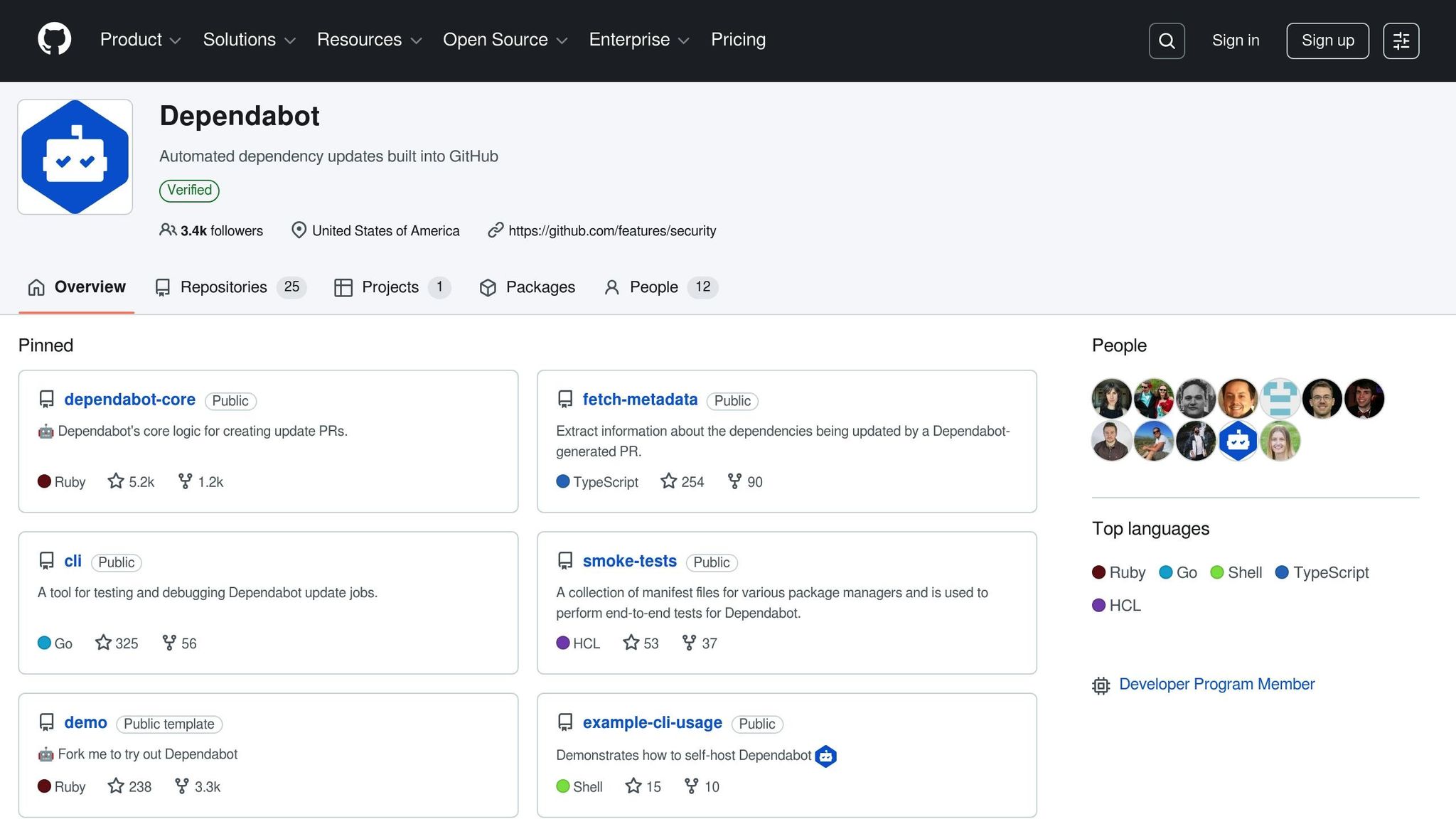Open the search magnifier button

1166,41
